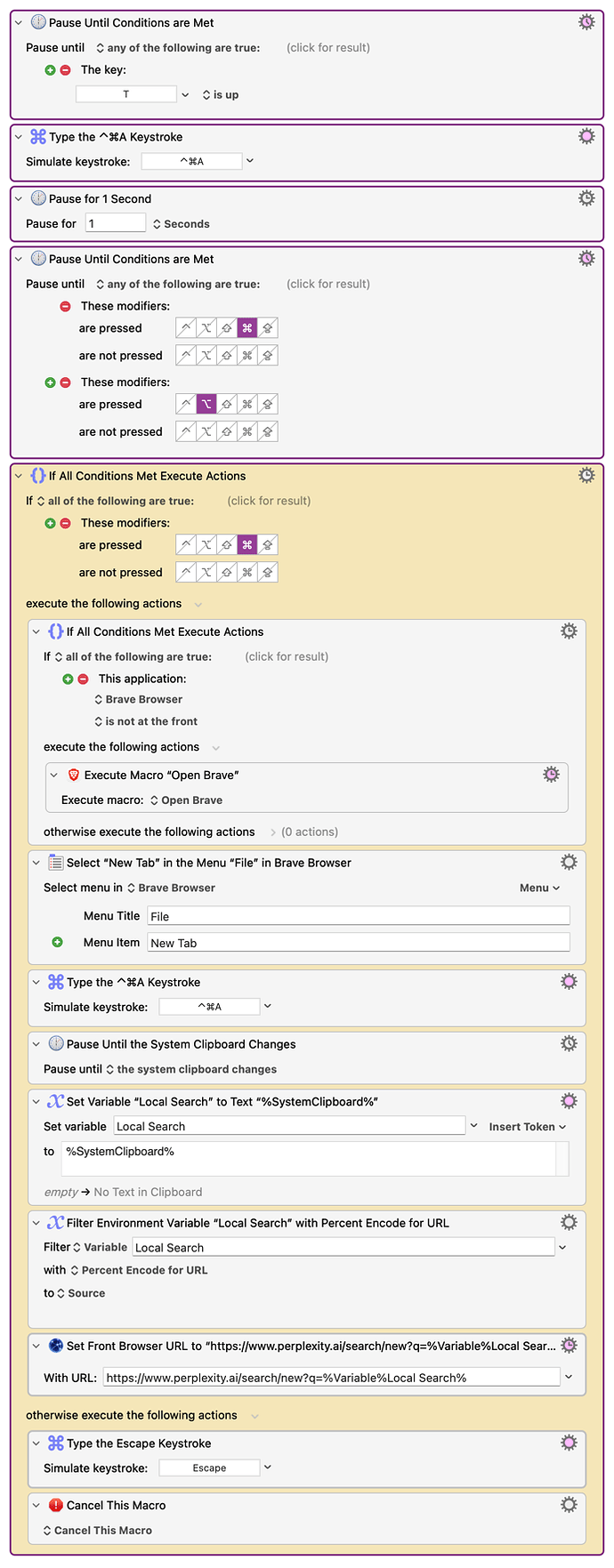The image size is (614, 1568).
Task: Click '(click for result)' beside Brave Browser condition
Action: [x=287, y=657]
